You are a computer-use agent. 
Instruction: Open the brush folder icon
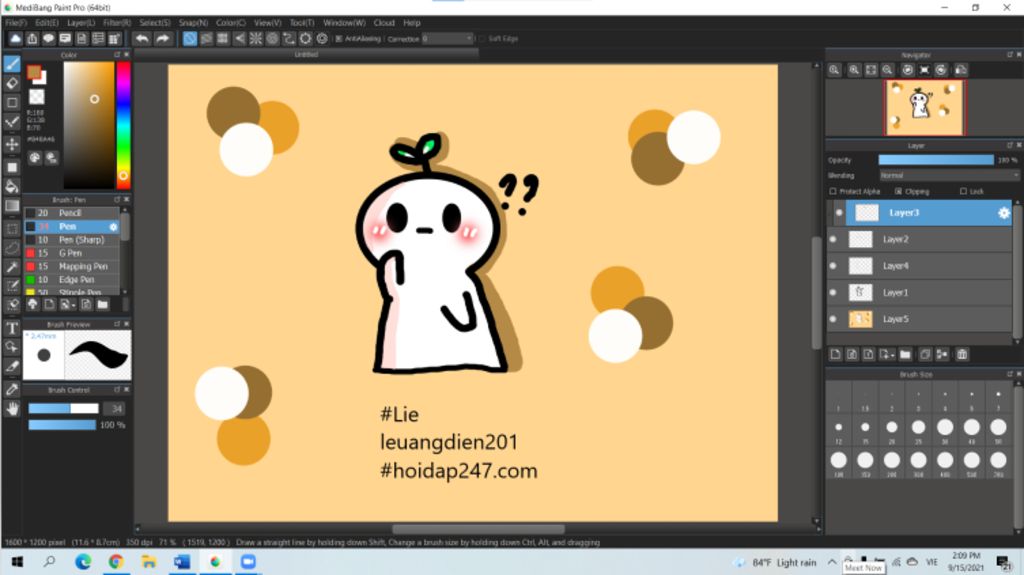103,304
